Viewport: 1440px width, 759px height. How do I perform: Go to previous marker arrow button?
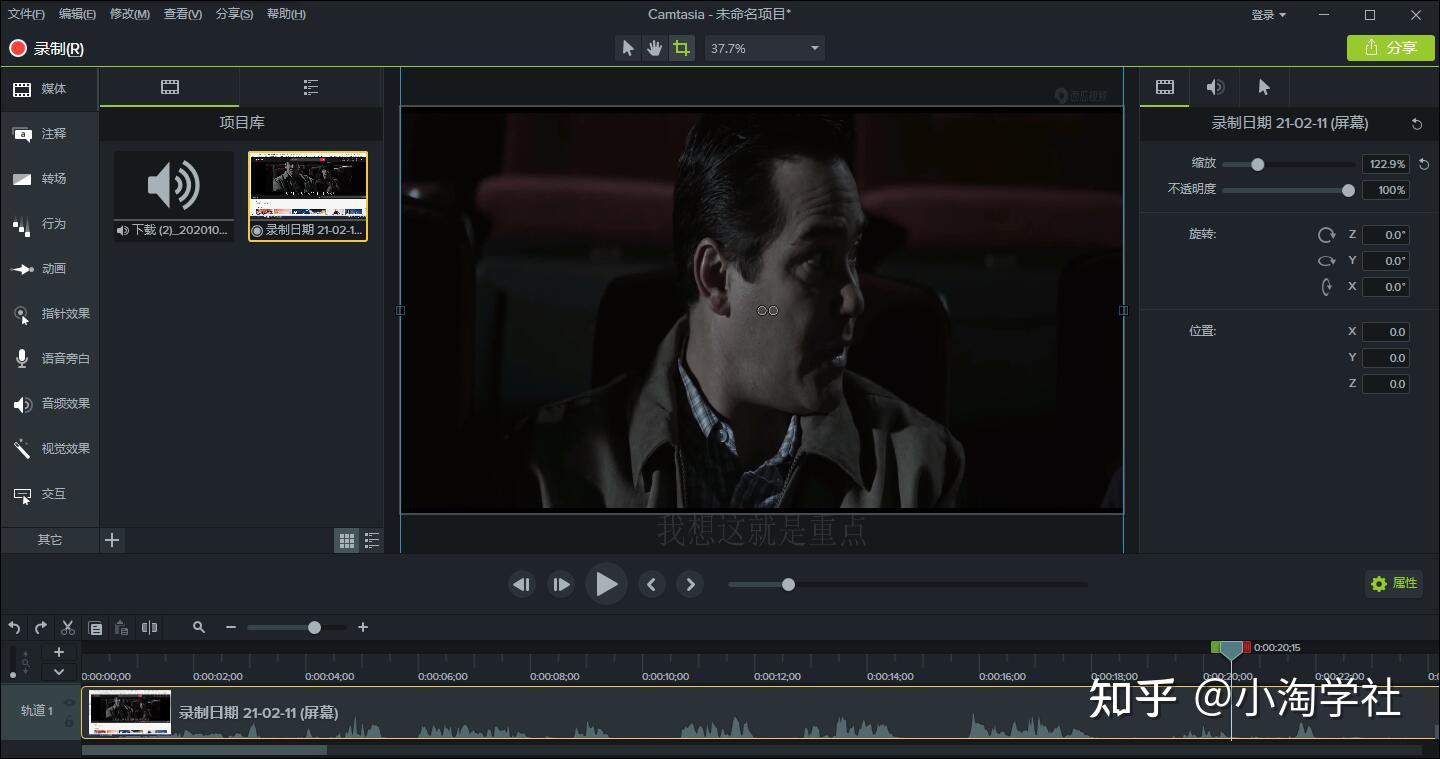pos(651,585)
